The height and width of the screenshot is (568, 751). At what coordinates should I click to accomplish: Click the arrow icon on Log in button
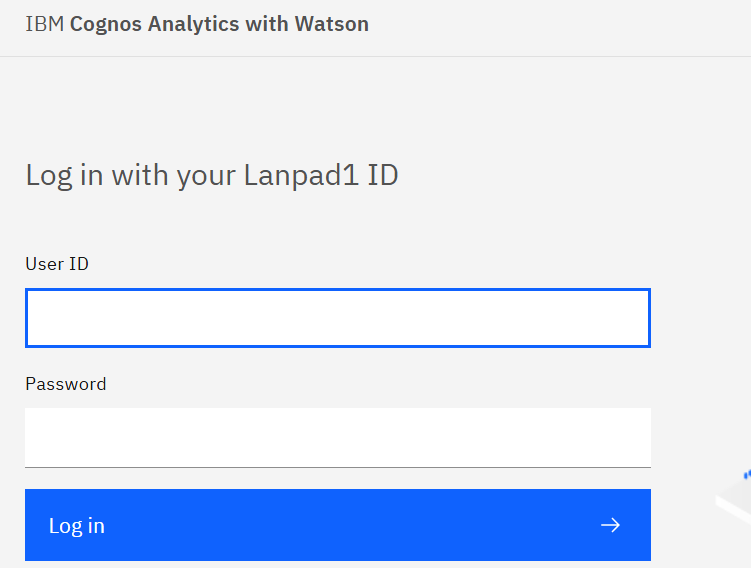click(610, 525)
